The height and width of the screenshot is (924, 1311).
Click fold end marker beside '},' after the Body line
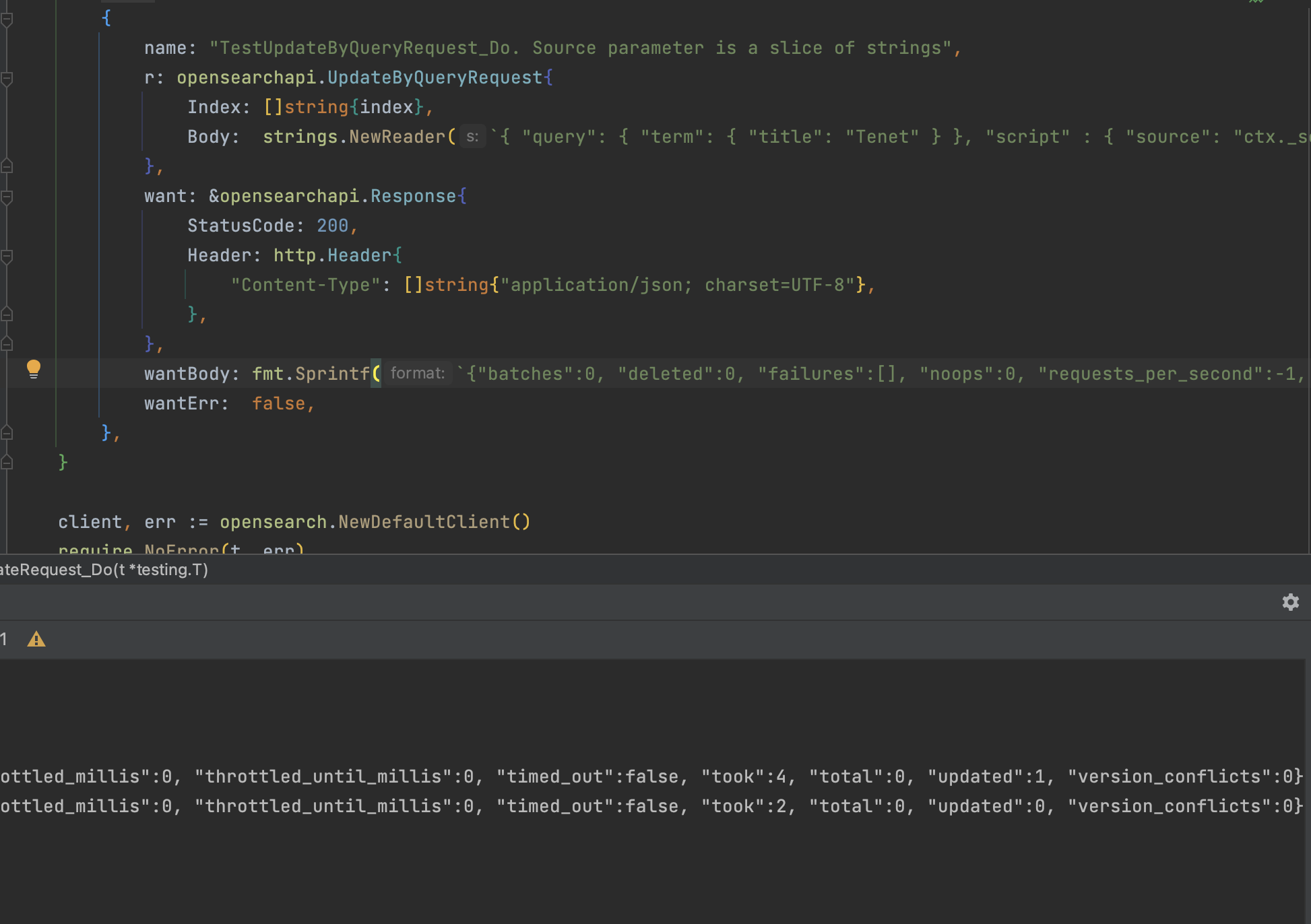coord(7,166)
